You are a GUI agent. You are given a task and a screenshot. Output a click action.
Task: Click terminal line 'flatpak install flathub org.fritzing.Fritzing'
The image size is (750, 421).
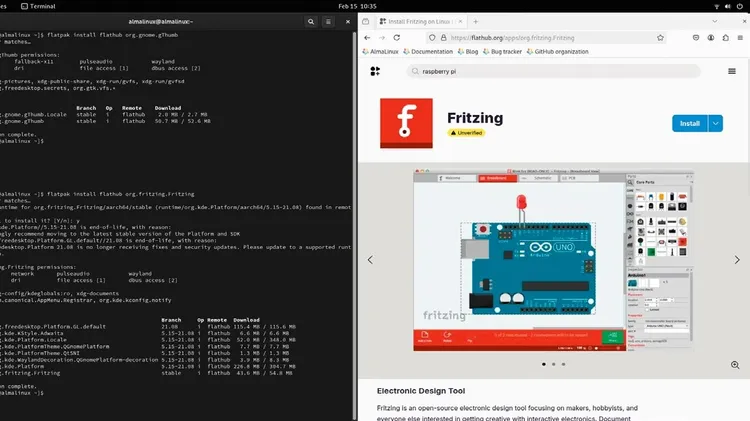(x=121, y=194)
